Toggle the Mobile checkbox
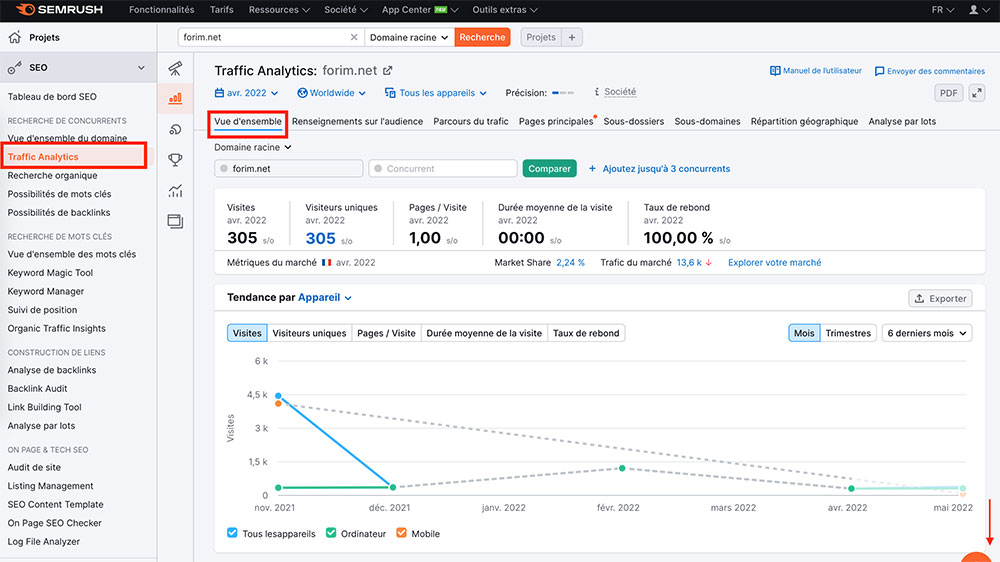The height and width of the screenshot is (562, 1000). 401,533
